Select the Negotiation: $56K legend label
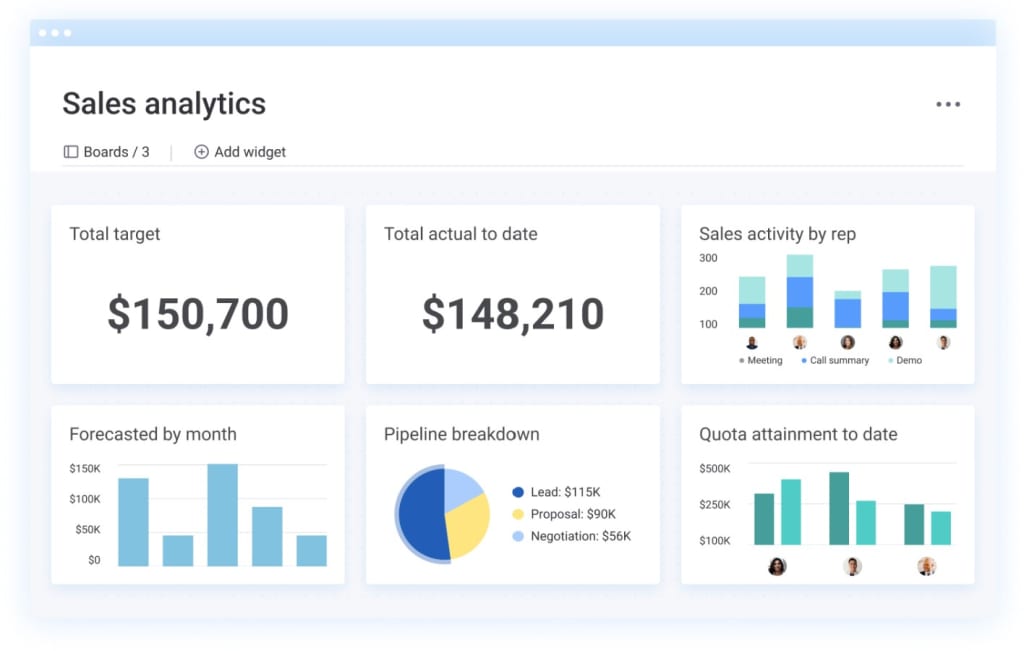The height and width of the screenshot is (651, 1024). click(x=581, y=537)
